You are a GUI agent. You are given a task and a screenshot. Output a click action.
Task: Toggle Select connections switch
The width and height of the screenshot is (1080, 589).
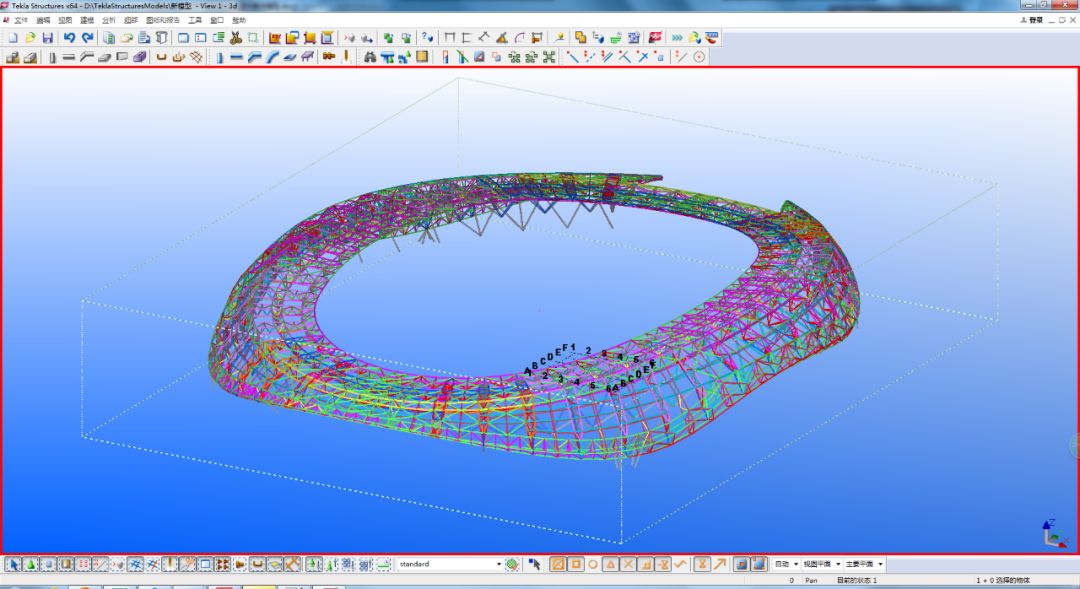point(31,564)
